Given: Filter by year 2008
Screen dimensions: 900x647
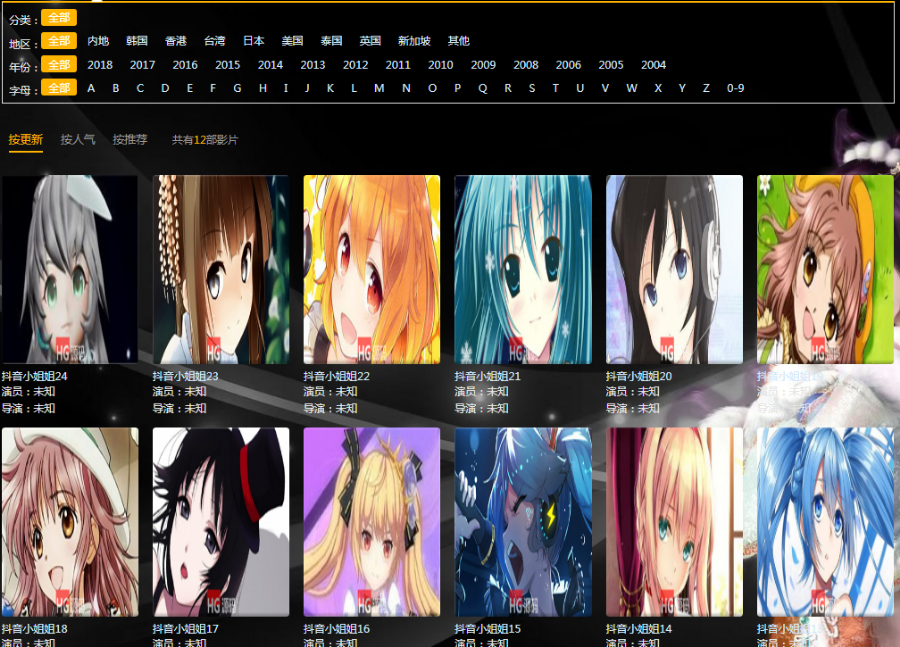Looking at the screenshot, I should 526,65.
